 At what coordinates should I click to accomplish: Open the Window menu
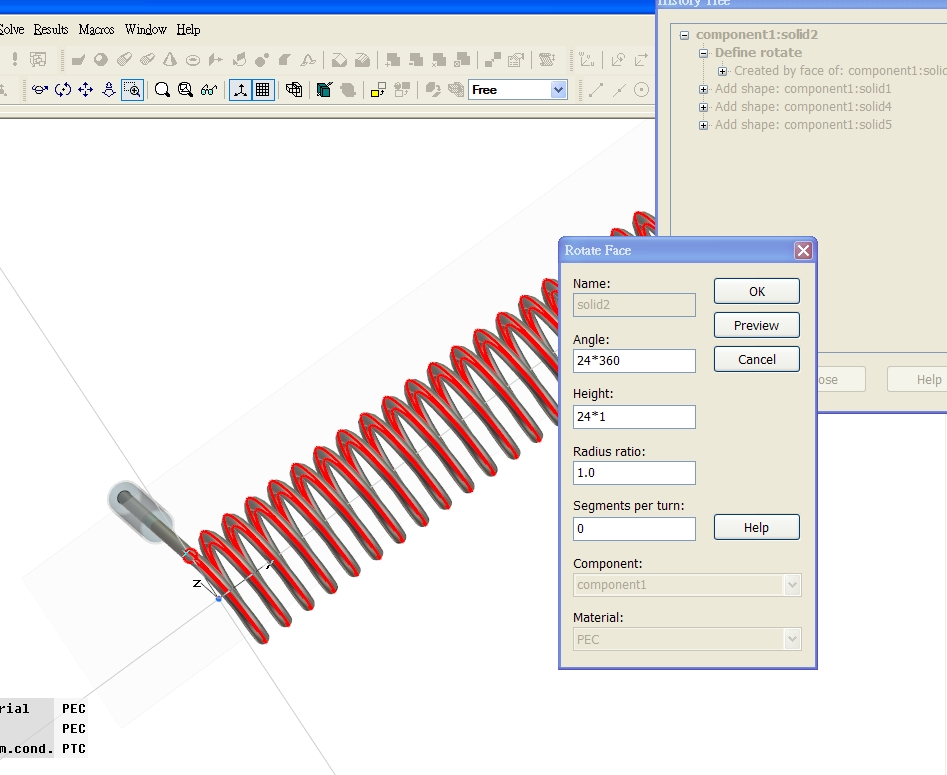[x=146, y=29]
